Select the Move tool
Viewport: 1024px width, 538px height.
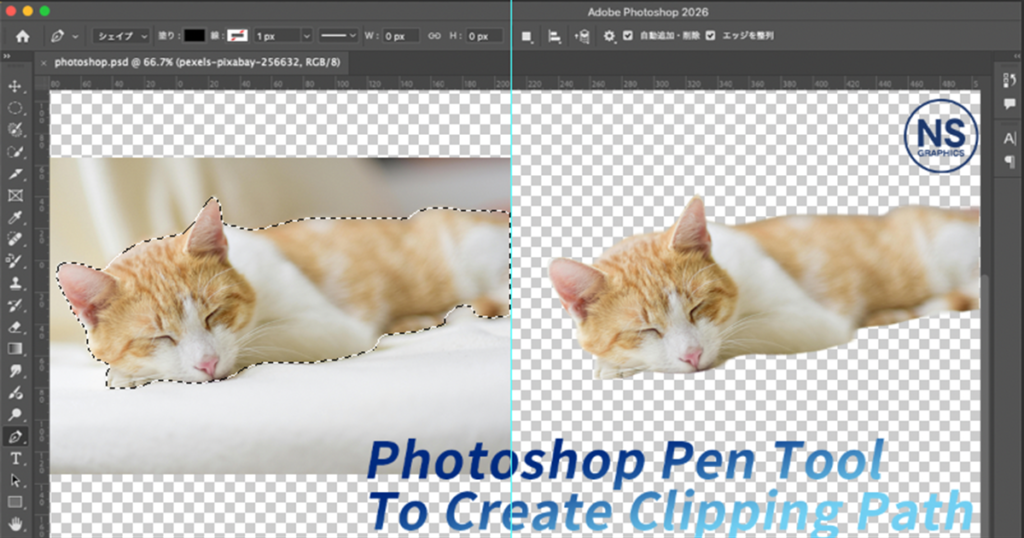15,87
